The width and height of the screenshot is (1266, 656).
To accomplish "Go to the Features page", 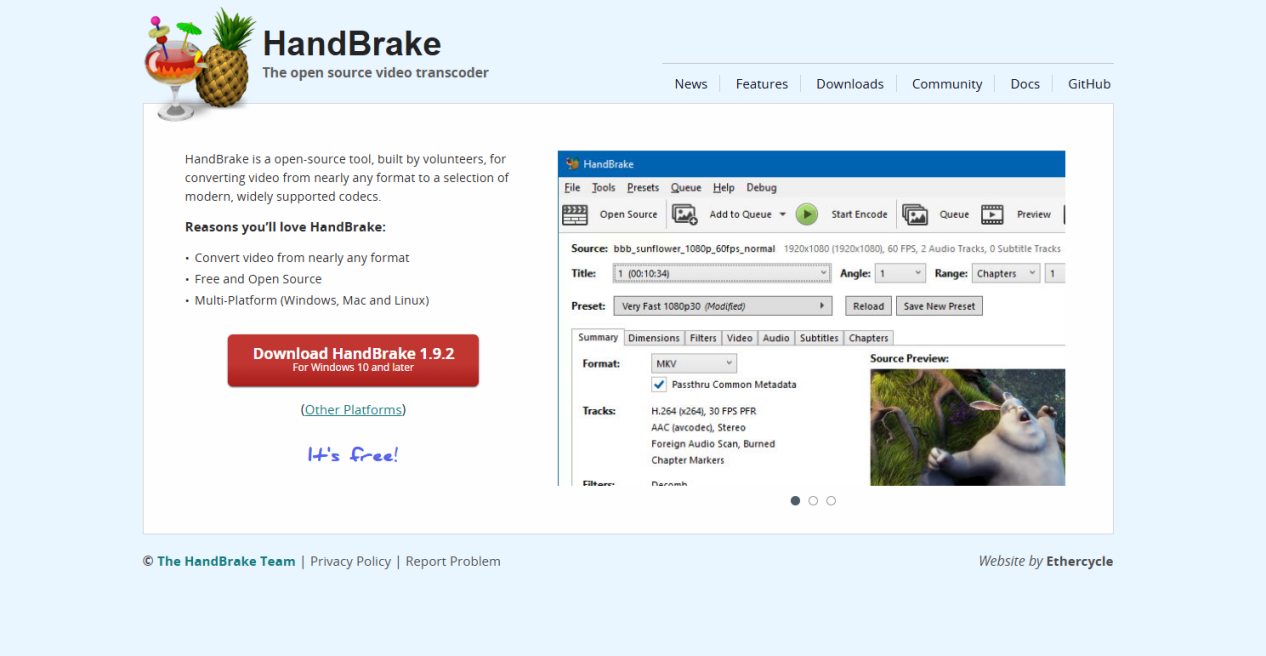I will coord(762,84).
